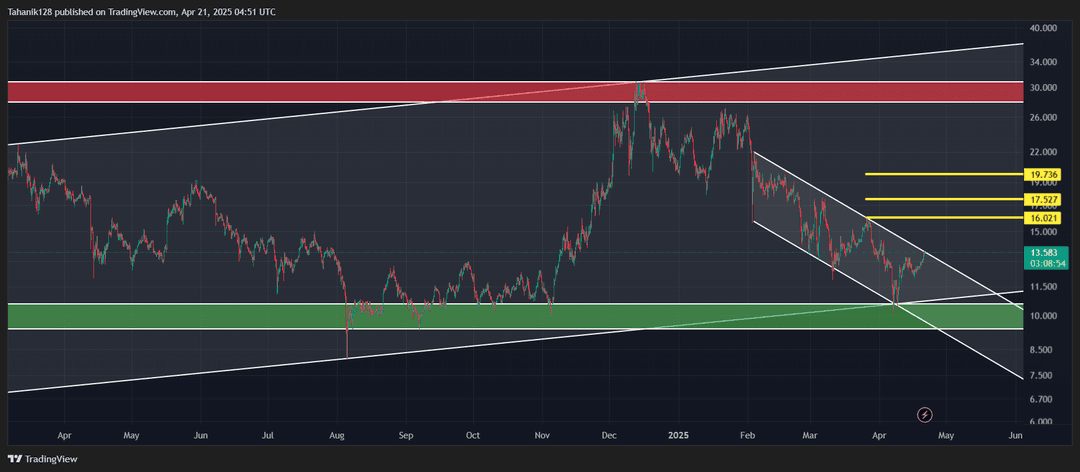Click the 2025 label on time axis
The image size is (1080, 472).
point(678,435)
